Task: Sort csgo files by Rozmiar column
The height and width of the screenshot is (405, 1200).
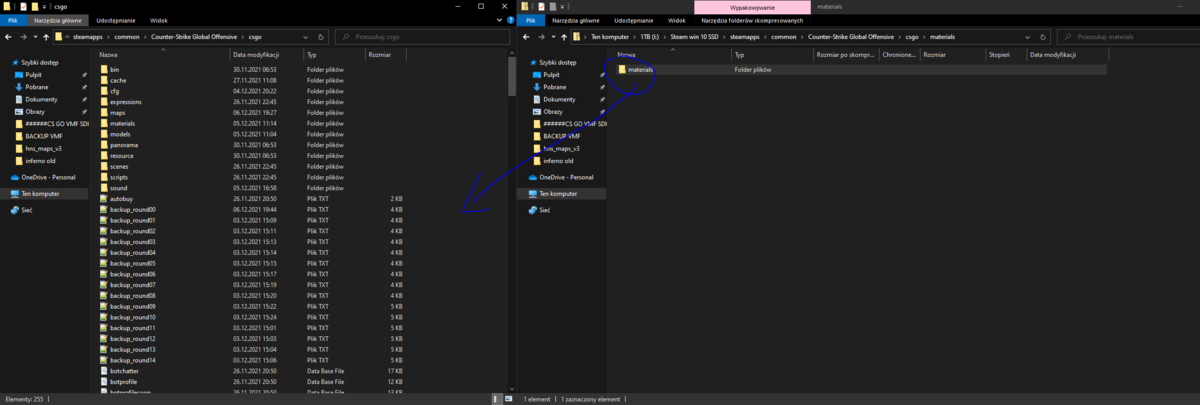Action: pyautogui.click(x=388, y=55)
